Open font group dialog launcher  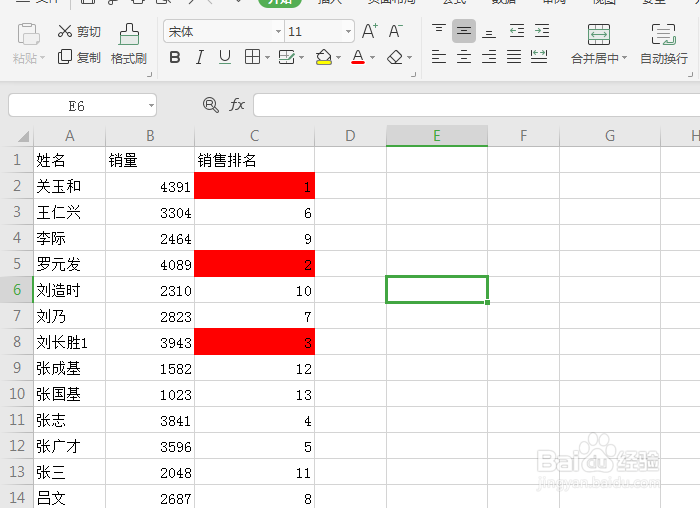coord(414,75)
